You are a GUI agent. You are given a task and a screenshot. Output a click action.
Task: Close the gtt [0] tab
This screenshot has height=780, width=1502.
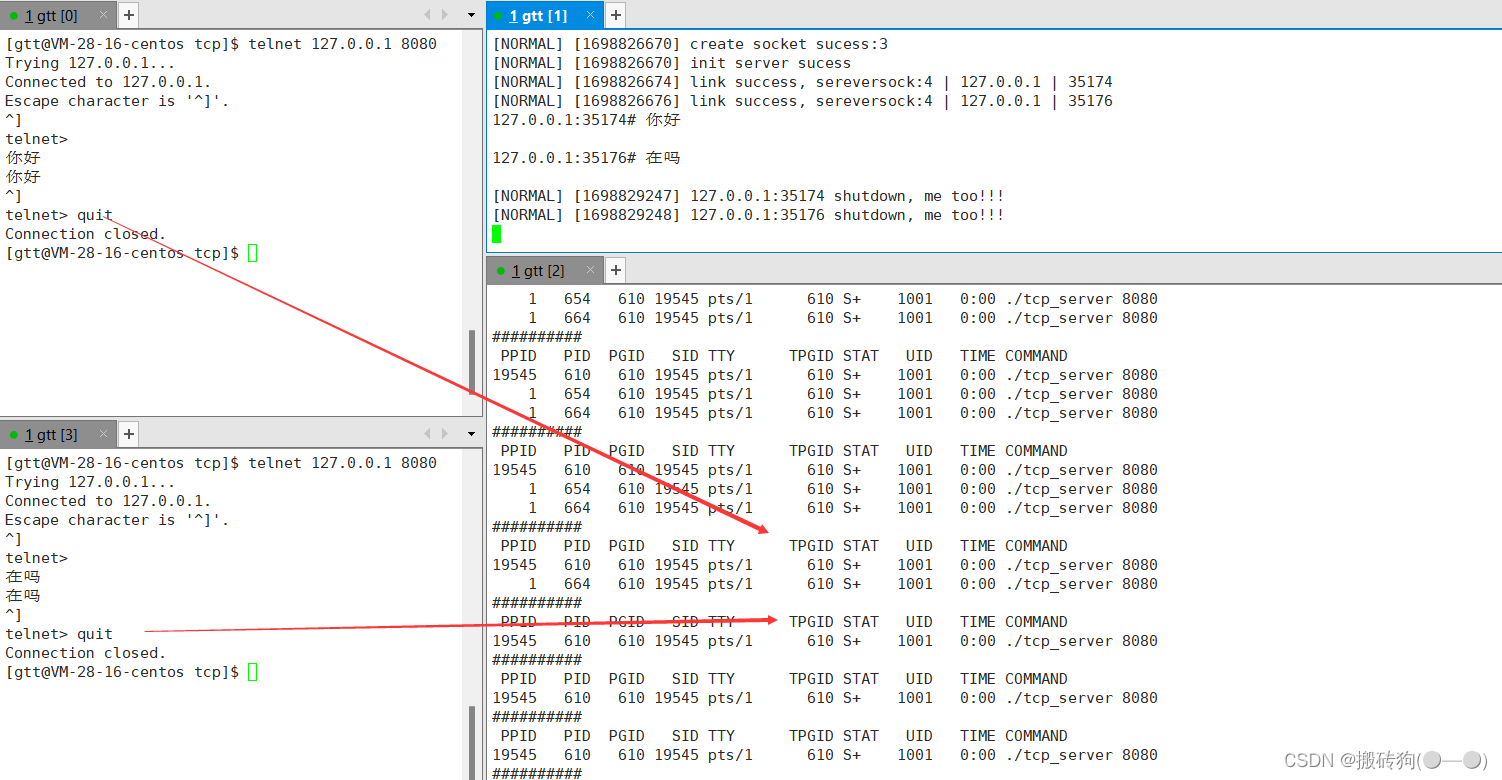(104, 15)
